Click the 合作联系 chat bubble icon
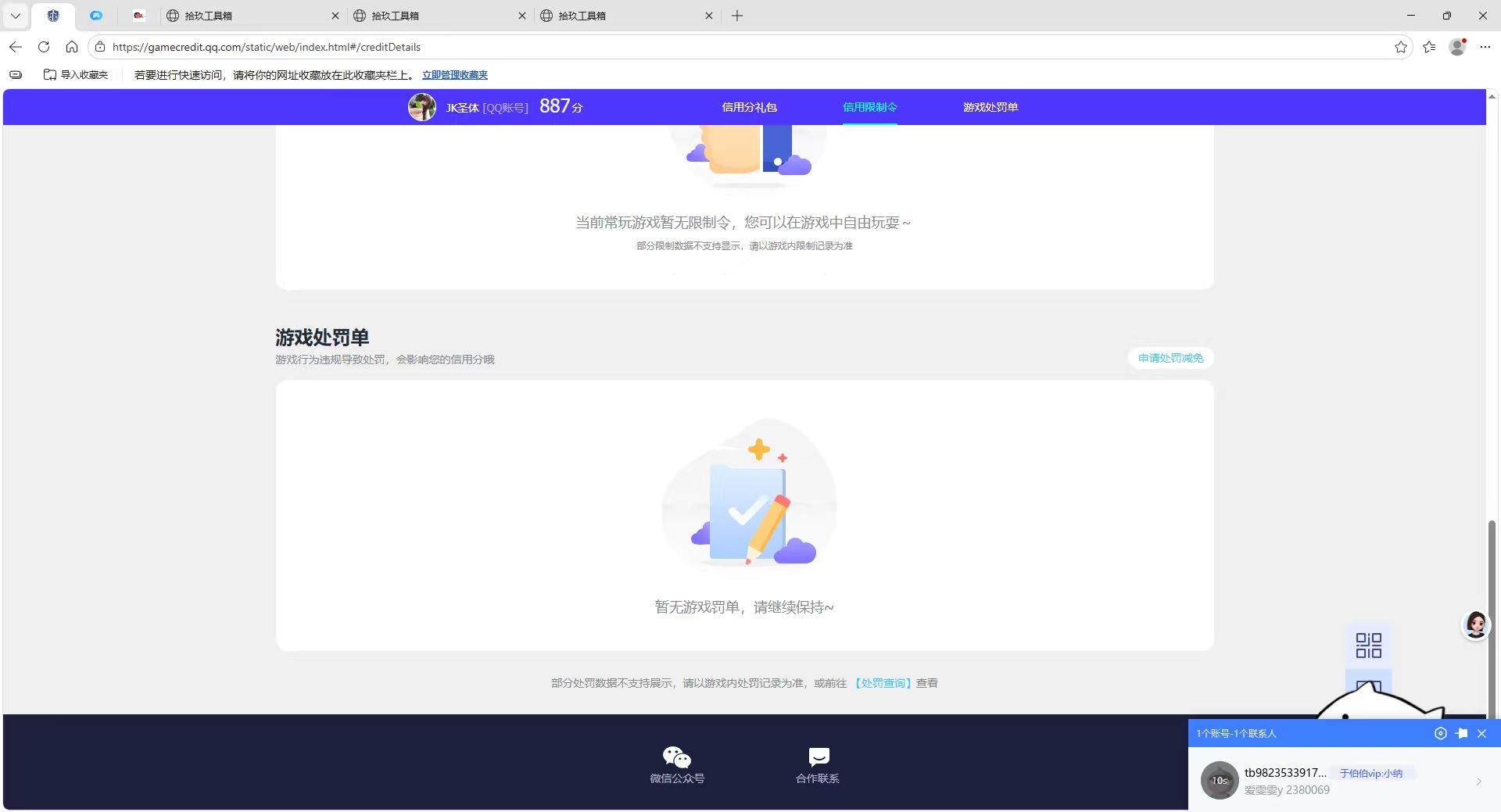This screenshot has height=812, width=1501. (x=817, y=757)
